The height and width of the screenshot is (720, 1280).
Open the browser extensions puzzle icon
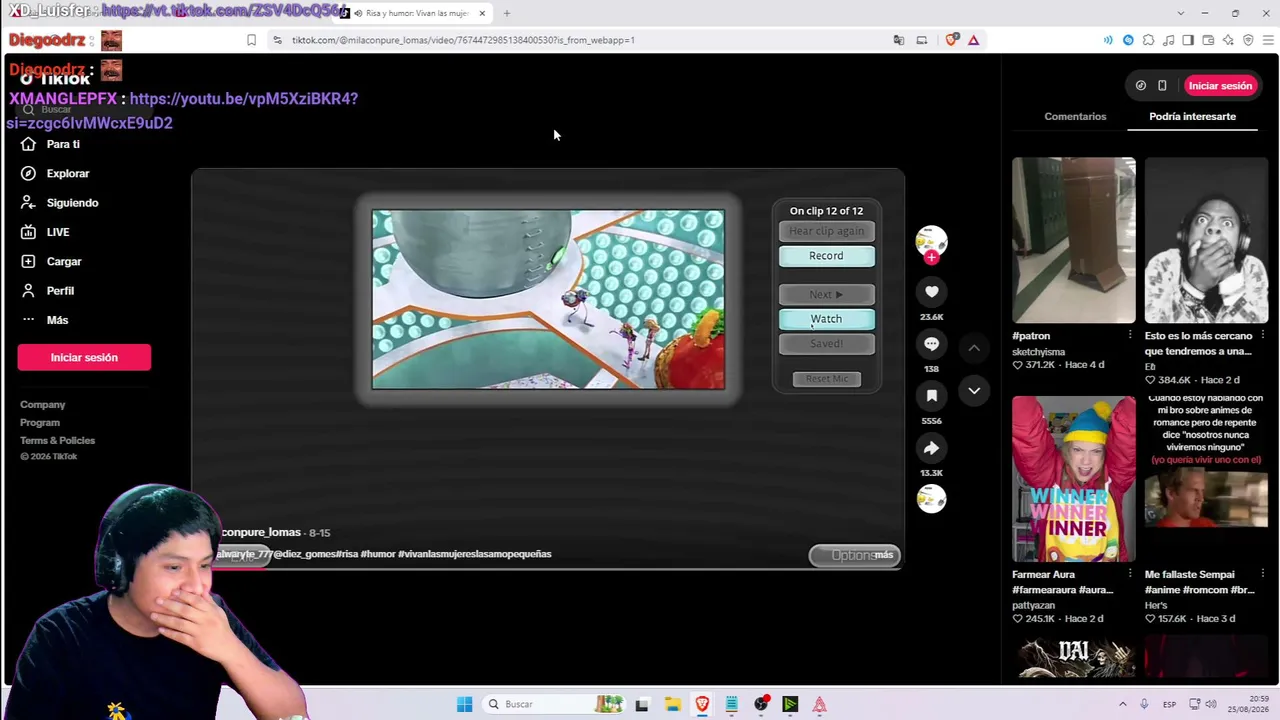tap(1148, 40)
